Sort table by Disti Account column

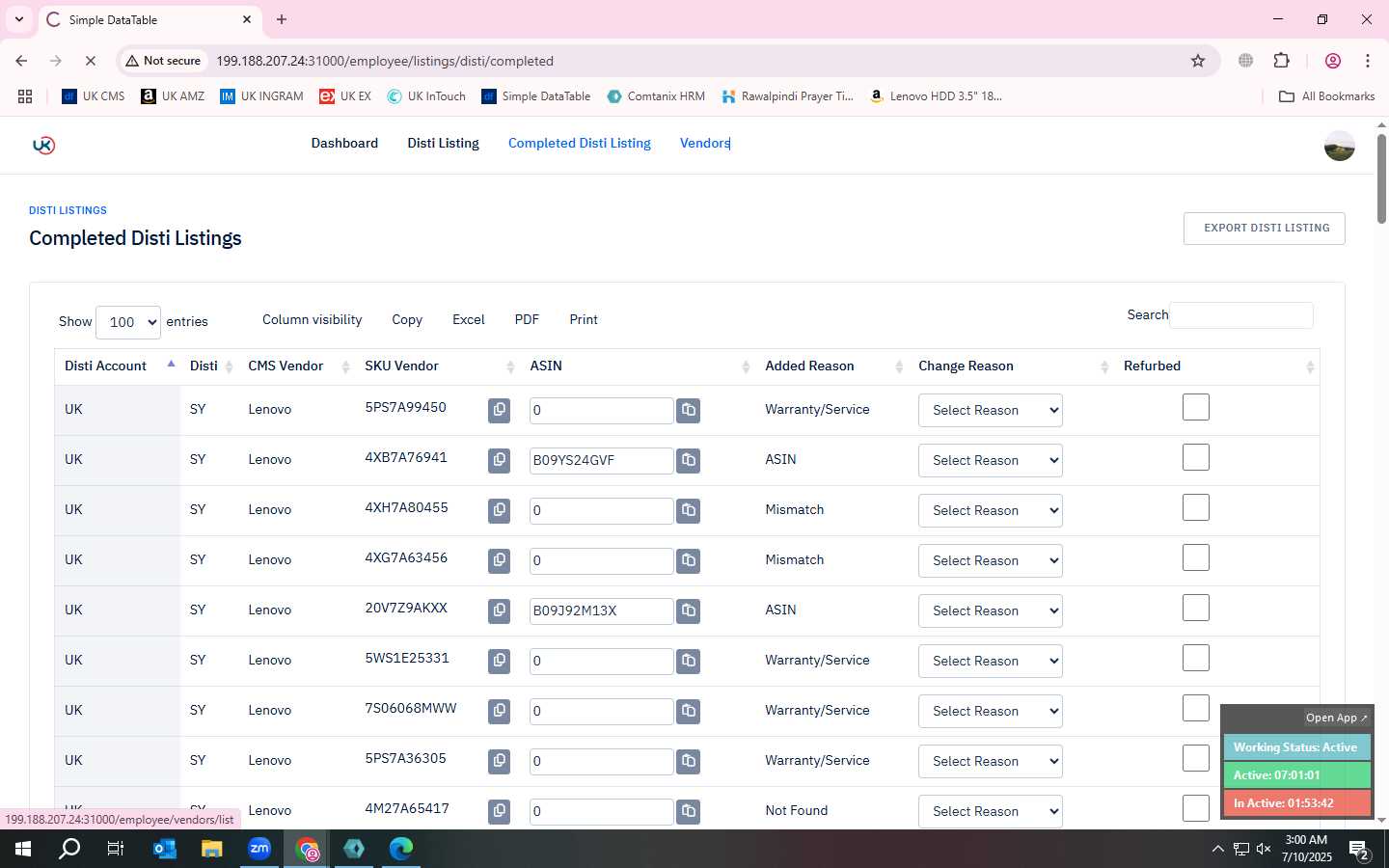point(118,366)
